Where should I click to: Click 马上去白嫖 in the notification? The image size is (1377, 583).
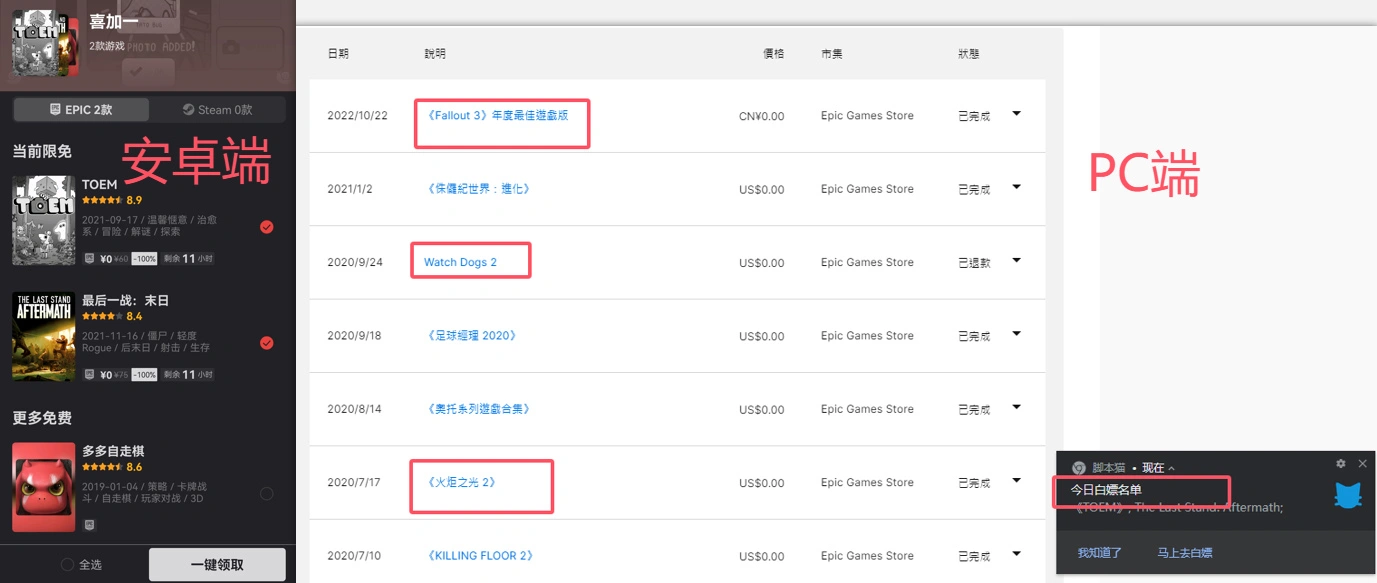(1185, 553)
